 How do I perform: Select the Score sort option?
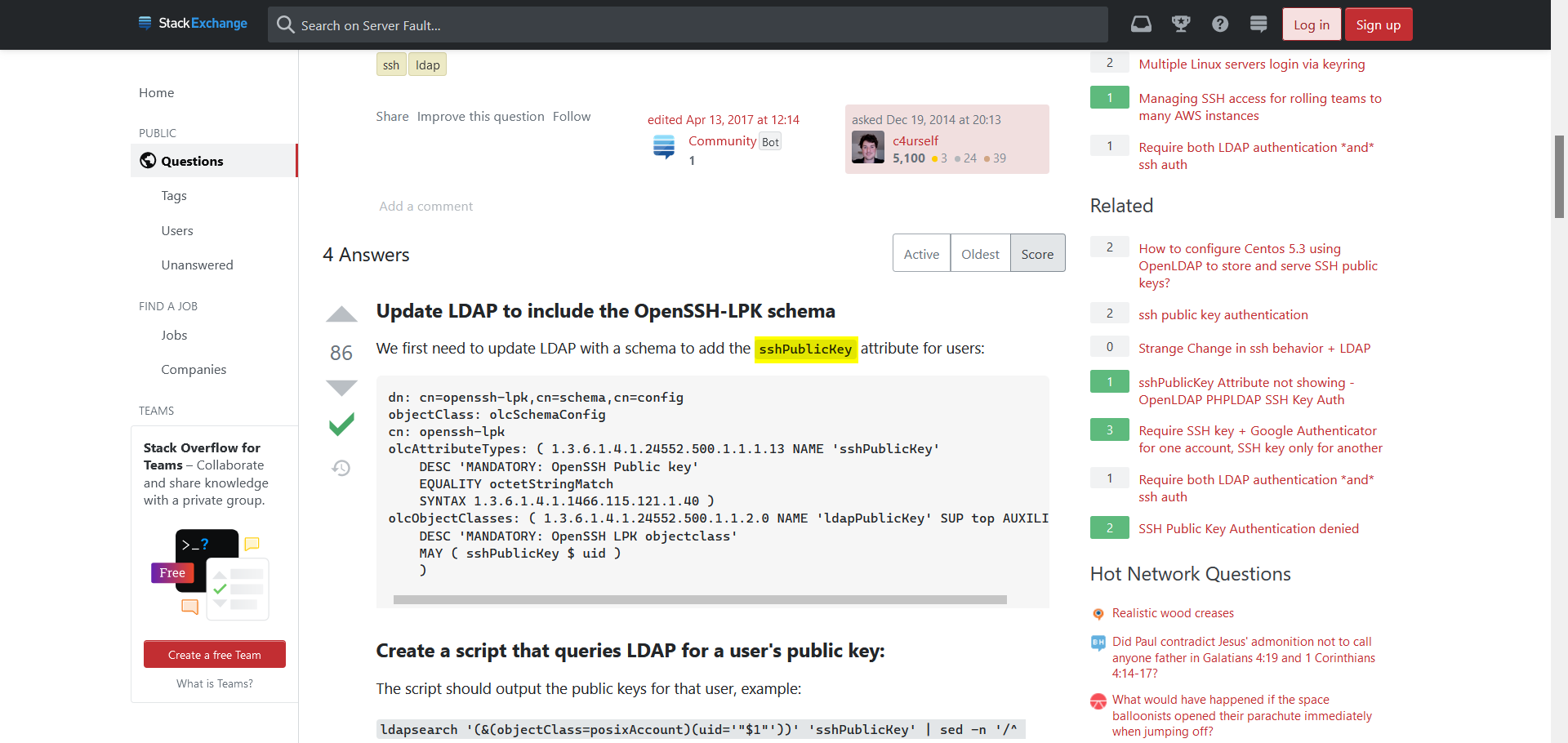point(1037,254)
